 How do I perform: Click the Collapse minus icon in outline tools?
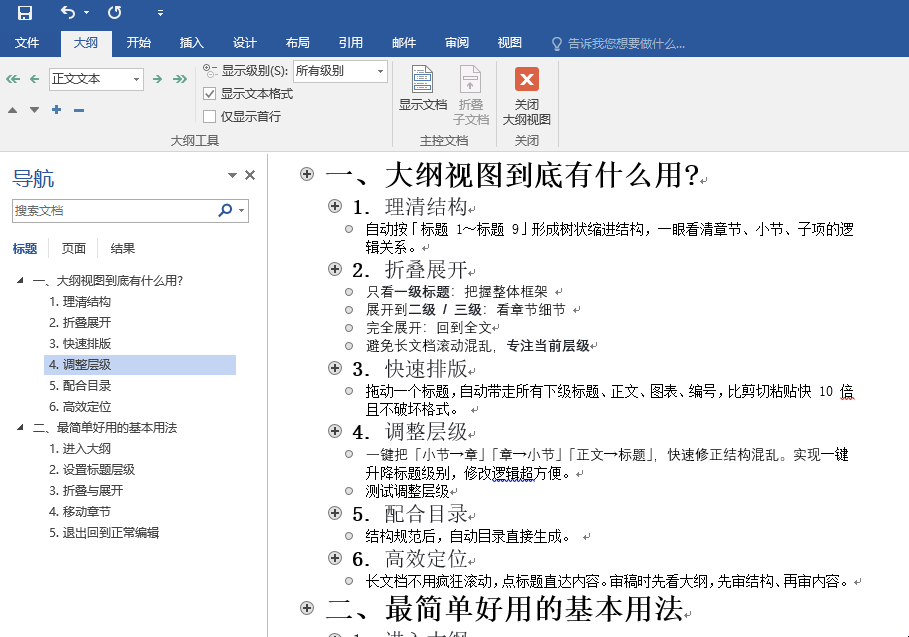pos(78,110)
